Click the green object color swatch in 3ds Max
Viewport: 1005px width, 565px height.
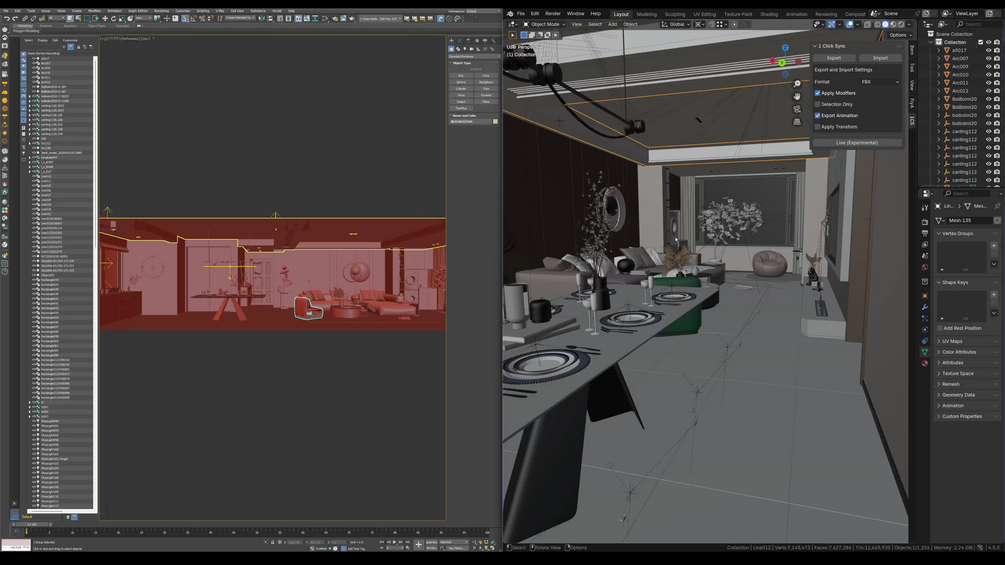click(495, 121)
